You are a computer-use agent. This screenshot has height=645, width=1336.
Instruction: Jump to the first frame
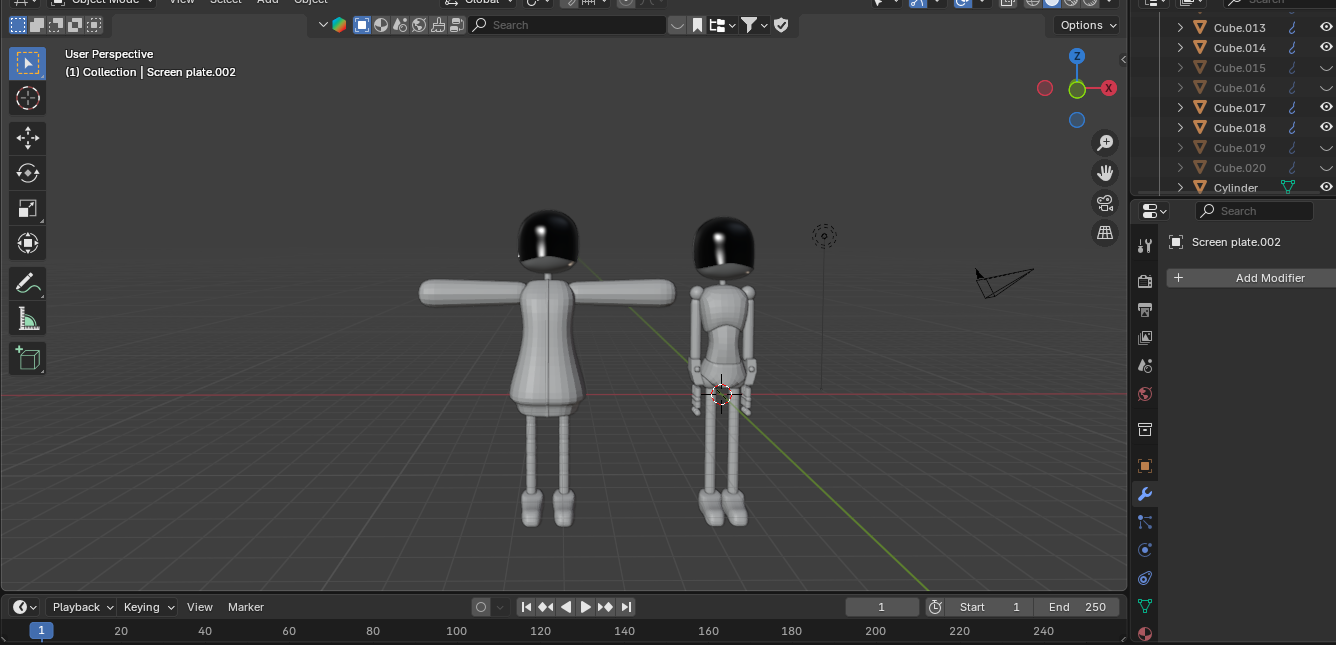point(526,607)
